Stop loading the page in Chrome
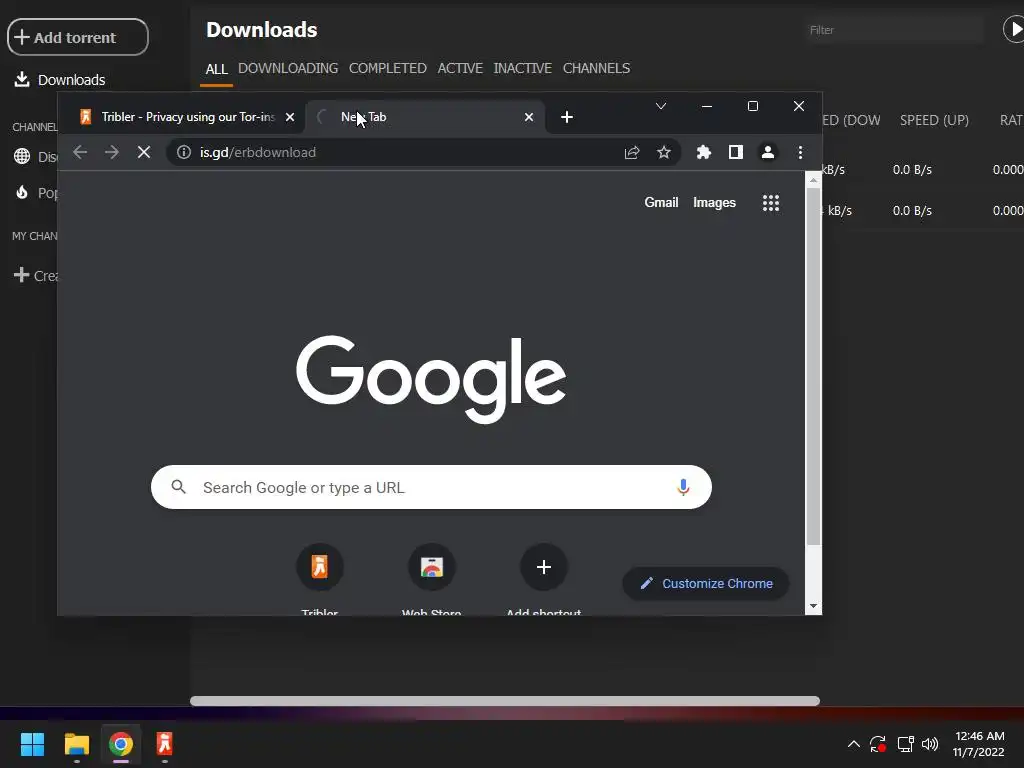This screenshot has width=1024, height=768. click(144, 152)
